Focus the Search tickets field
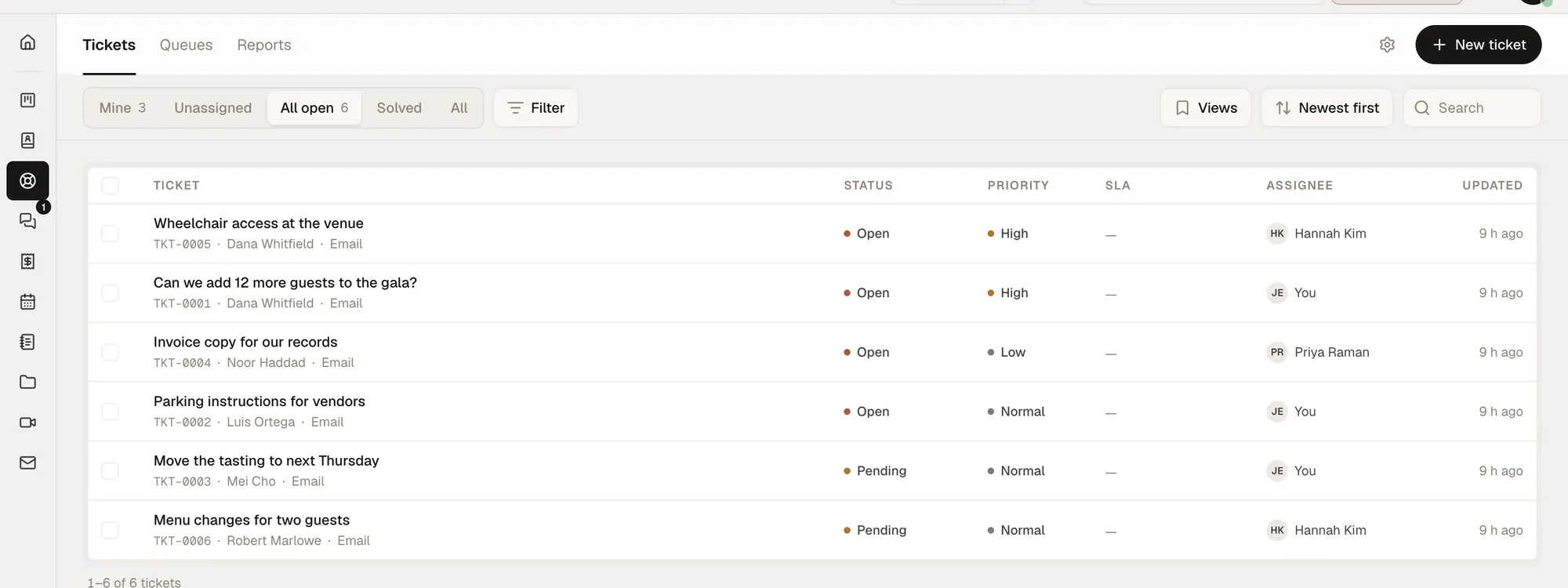Image resolution: width=1568 pixels, height=588 pixels. tap(1472, 108)
